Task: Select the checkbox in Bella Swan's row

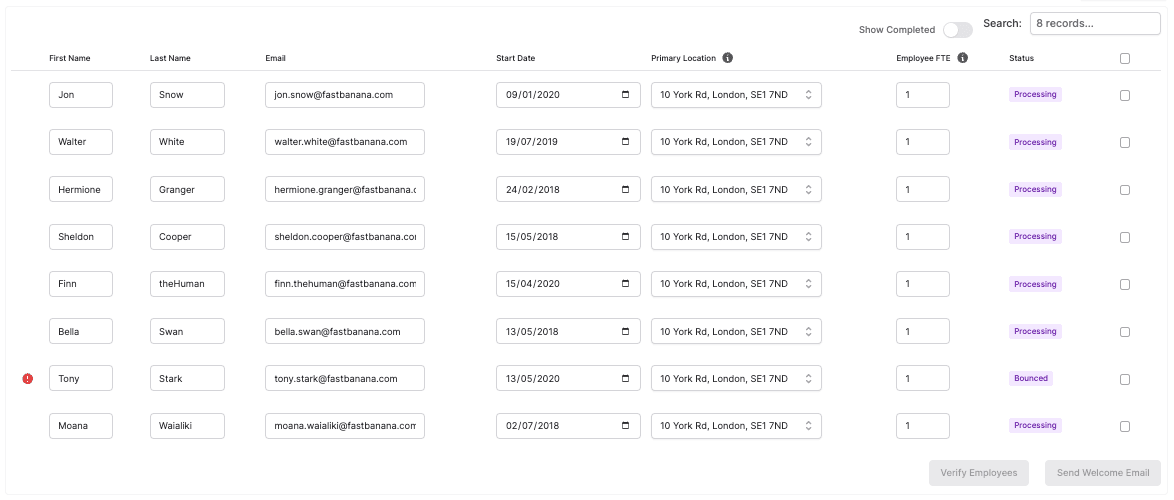Action: pyautogui.click(x=1125, y=332)
